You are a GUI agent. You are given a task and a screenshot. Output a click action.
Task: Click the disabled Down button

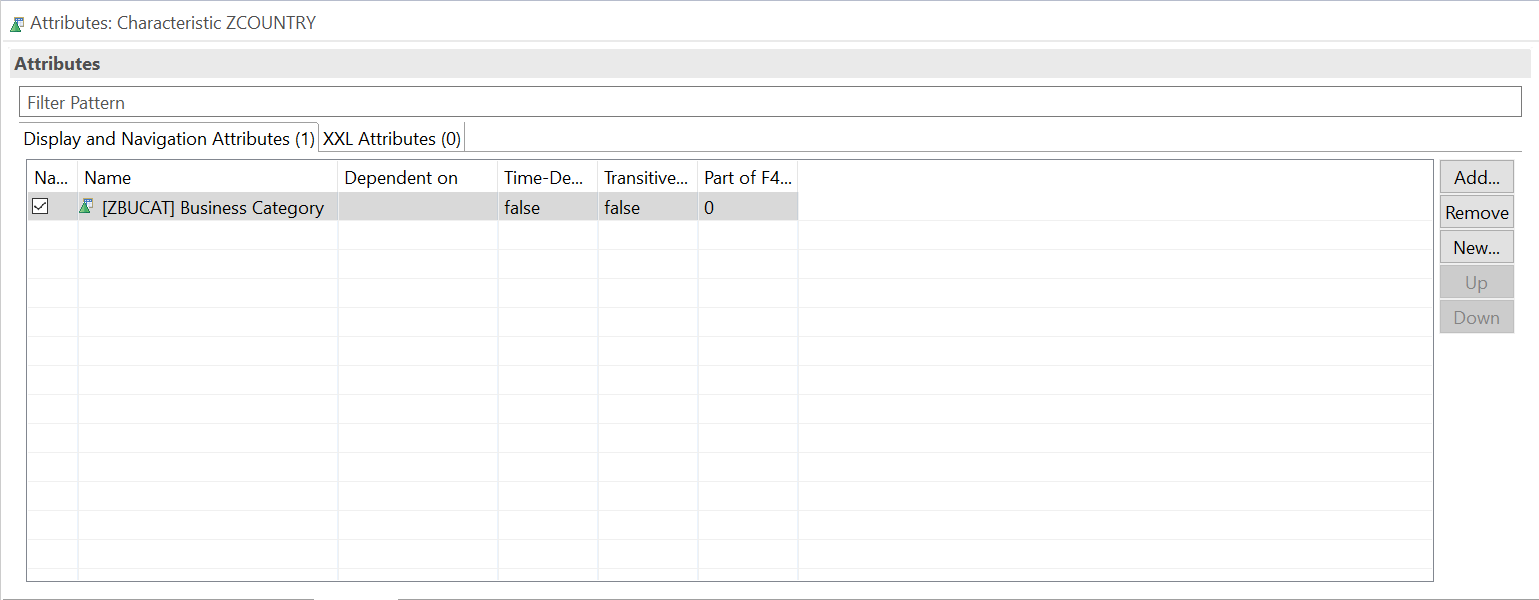point(1476,317)
